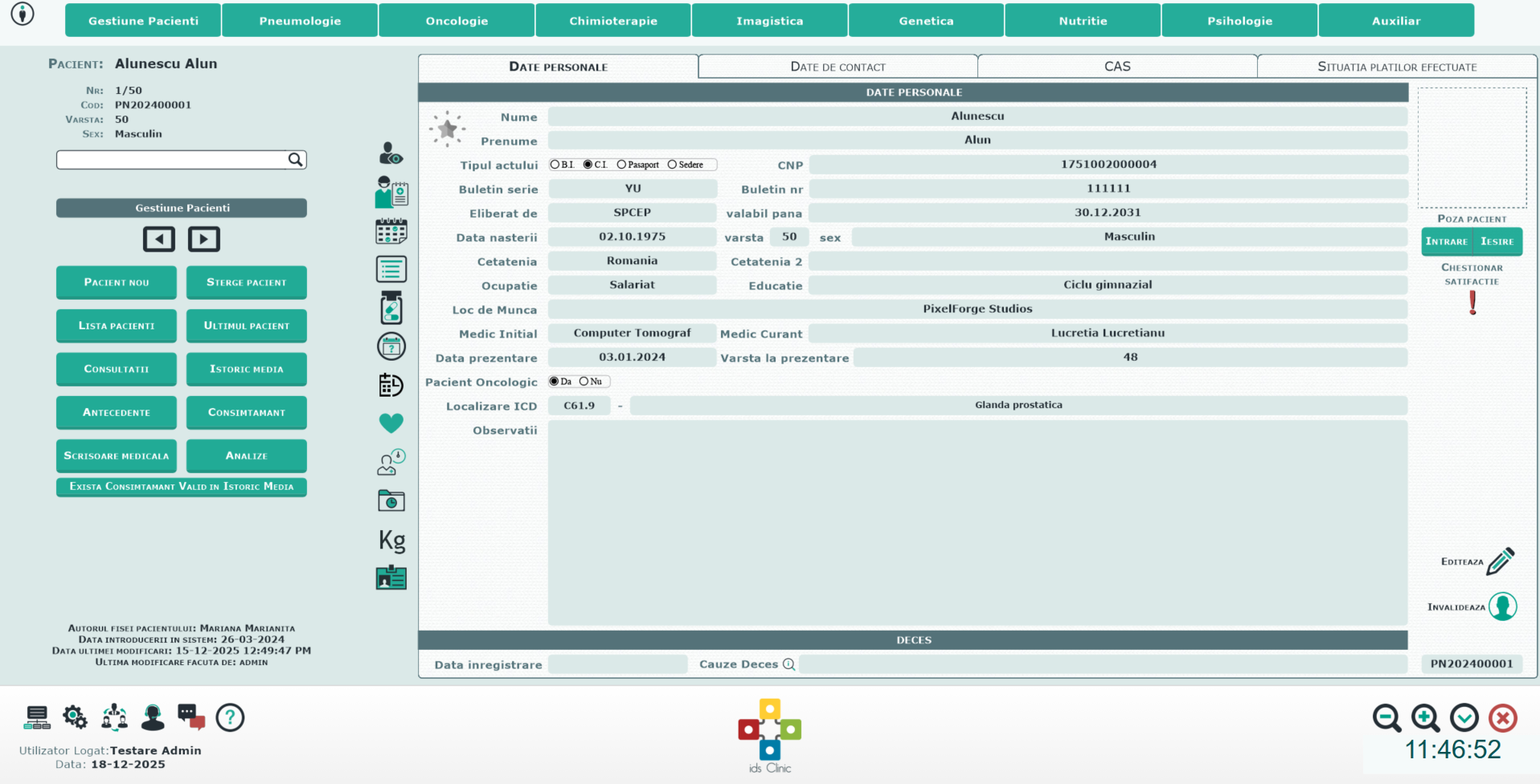Click the Observatii text area

(977, 522)
